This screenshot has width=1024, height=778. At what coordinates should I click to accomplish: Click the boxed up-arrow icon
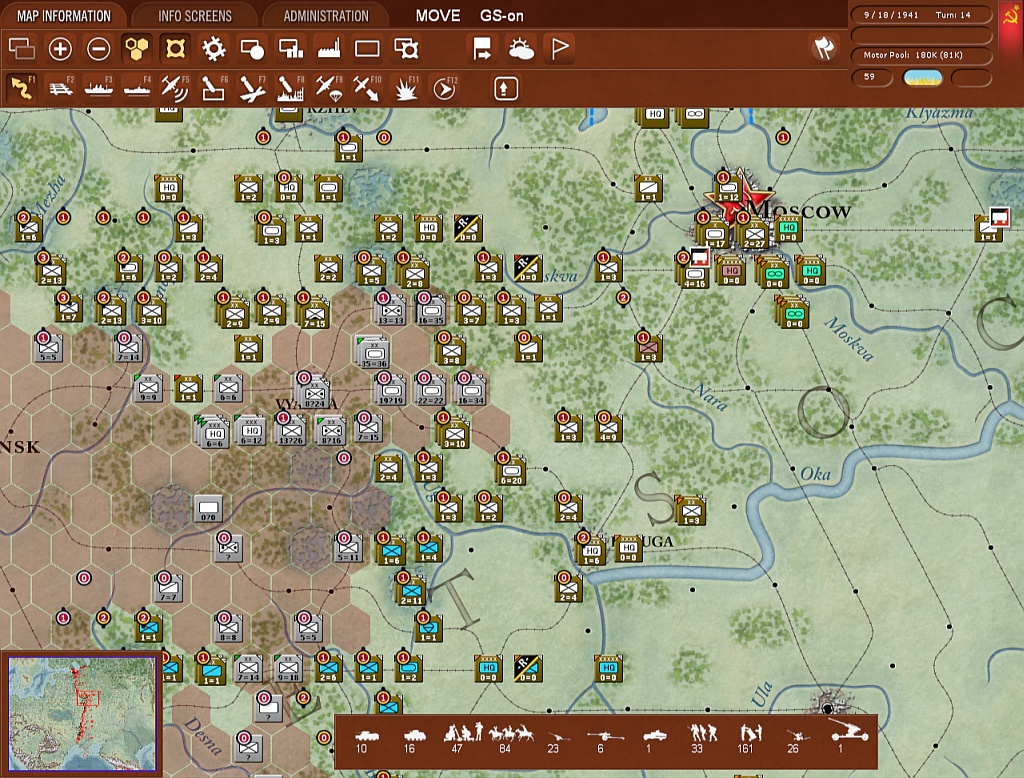(505, 89)
